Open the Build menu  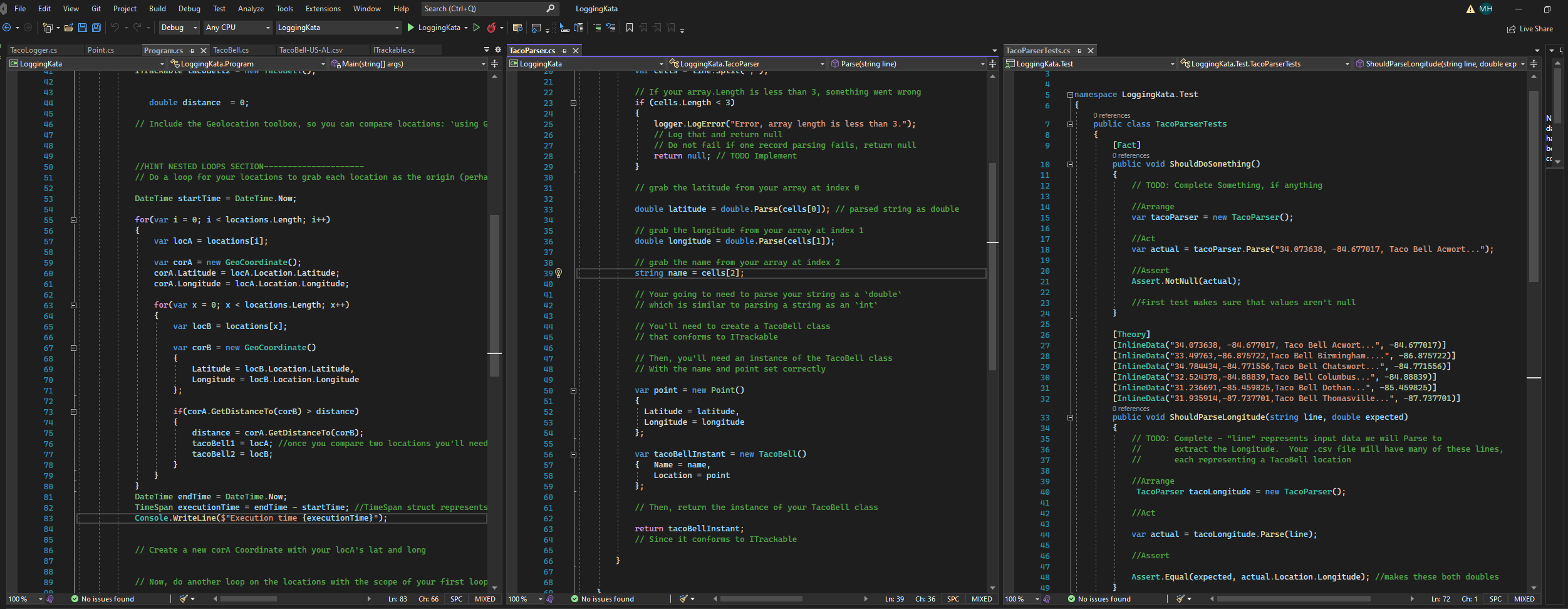(x=157, y=8)
